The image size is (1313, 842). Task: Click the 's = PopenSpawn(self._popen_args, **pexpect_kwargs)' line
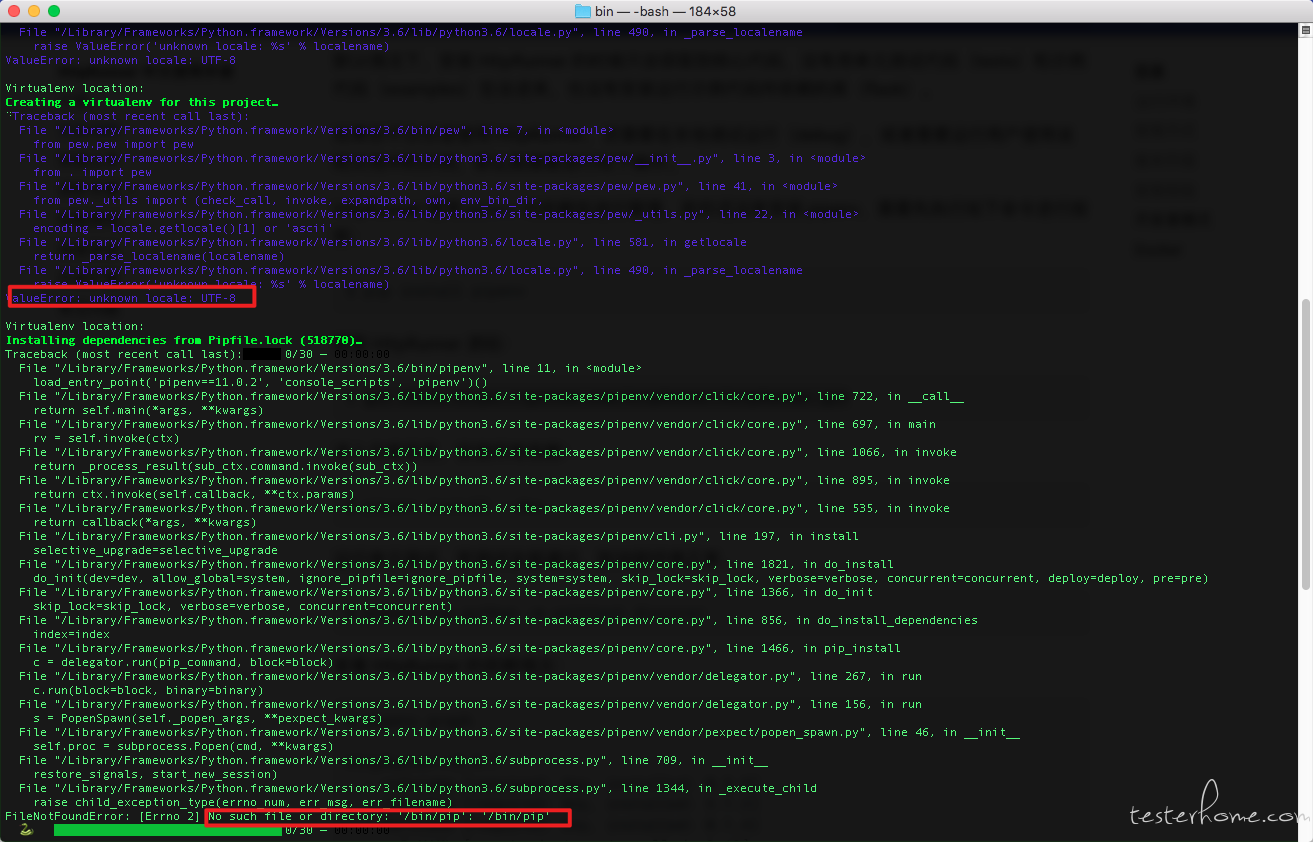pyautogui.click(x=208, y=718)
